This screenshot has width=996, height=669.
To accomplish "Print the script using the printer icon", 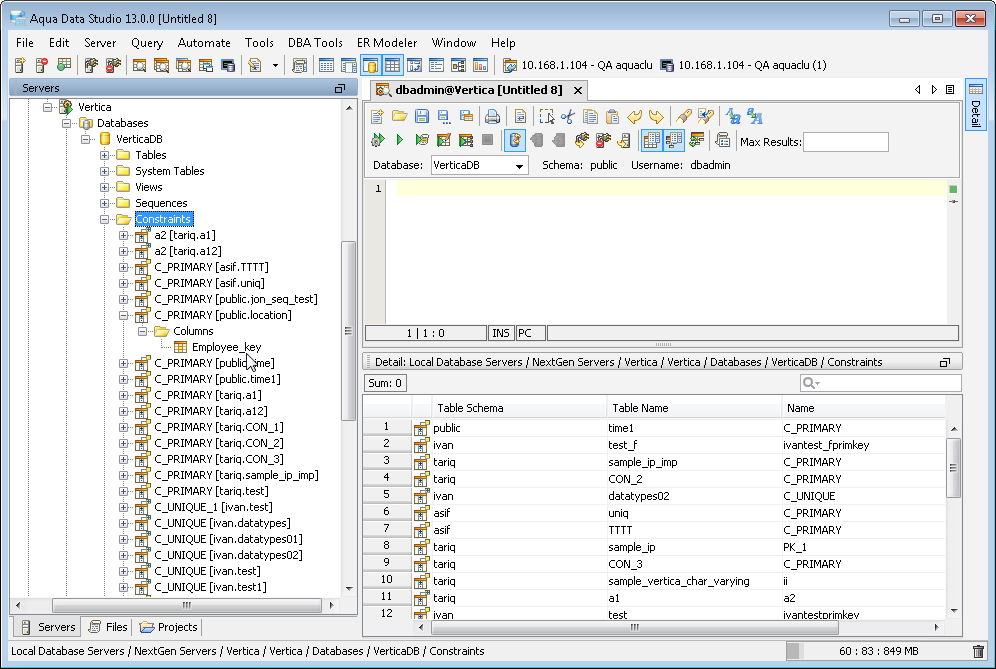I will click(x=492, y=116).
